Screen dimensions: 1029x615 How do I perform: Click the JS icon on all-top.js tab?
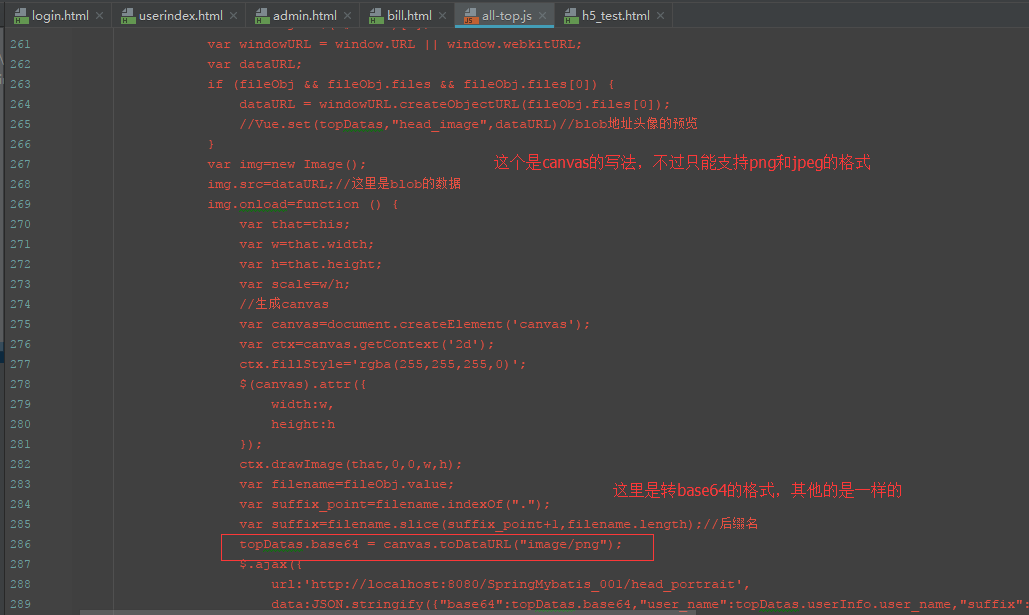469,16
